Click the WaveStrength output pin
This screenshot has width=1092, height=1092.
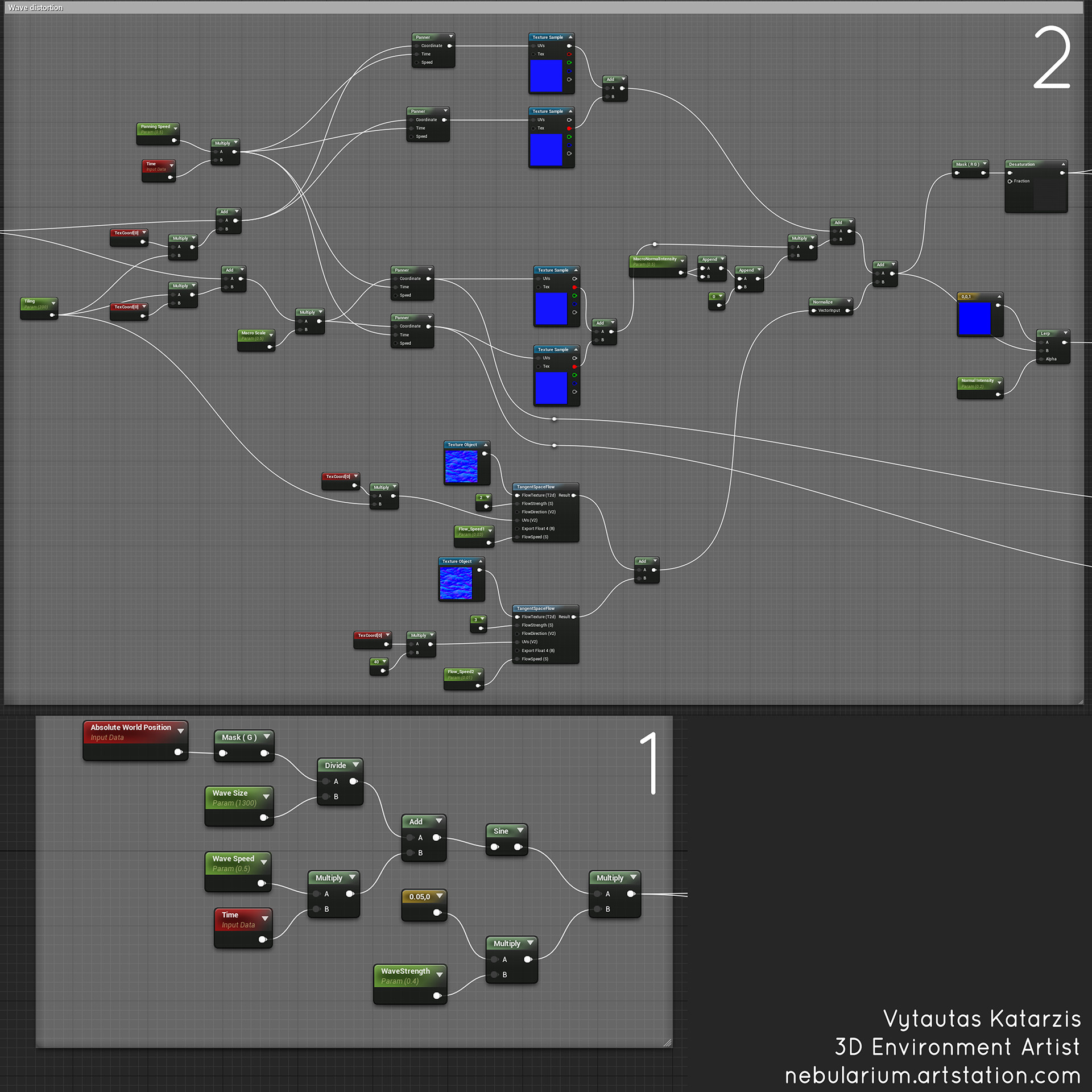point(437,995)
